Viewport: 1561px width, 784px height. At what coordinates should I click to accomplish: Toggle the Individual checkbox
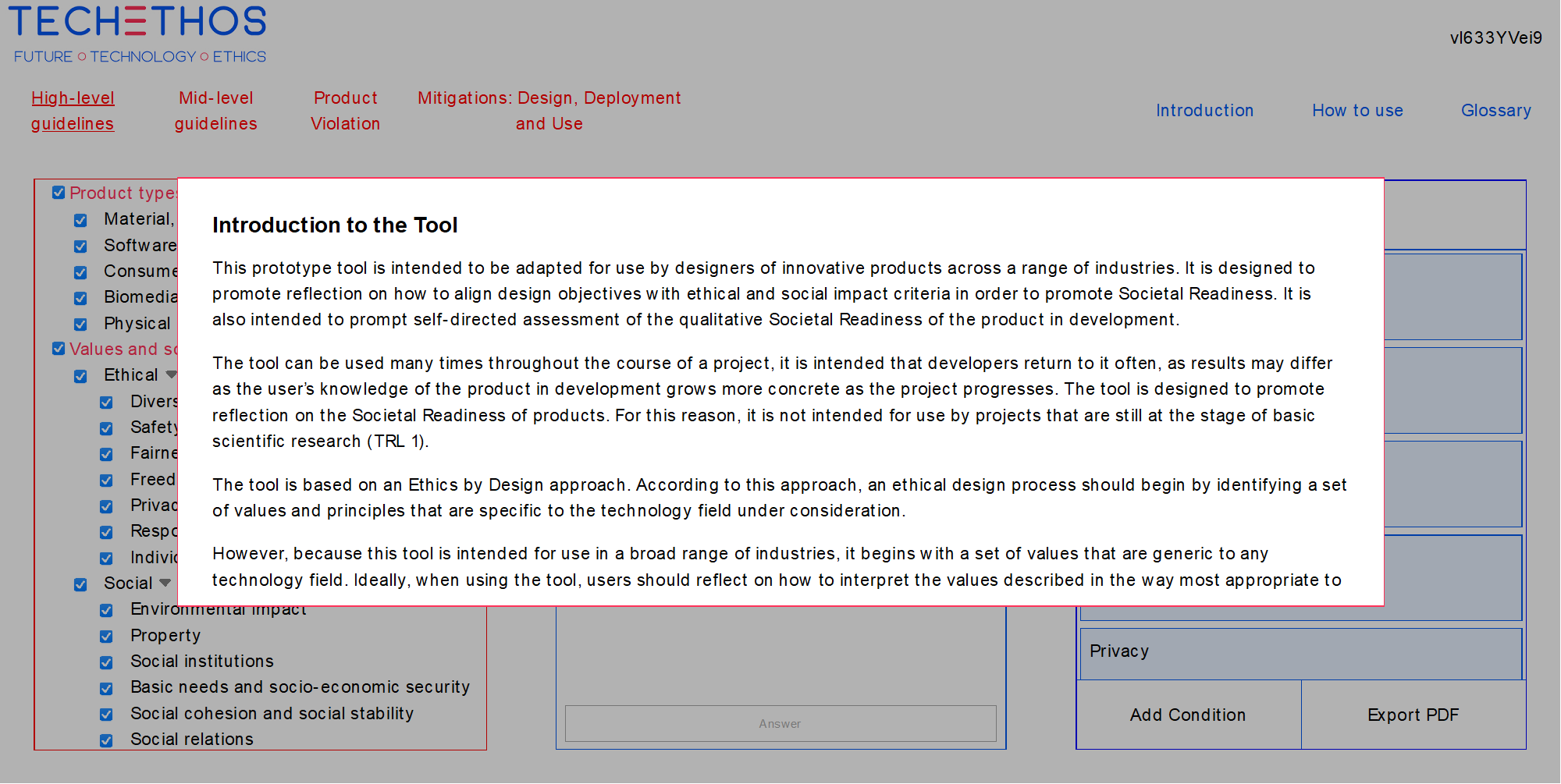point(106,559)
